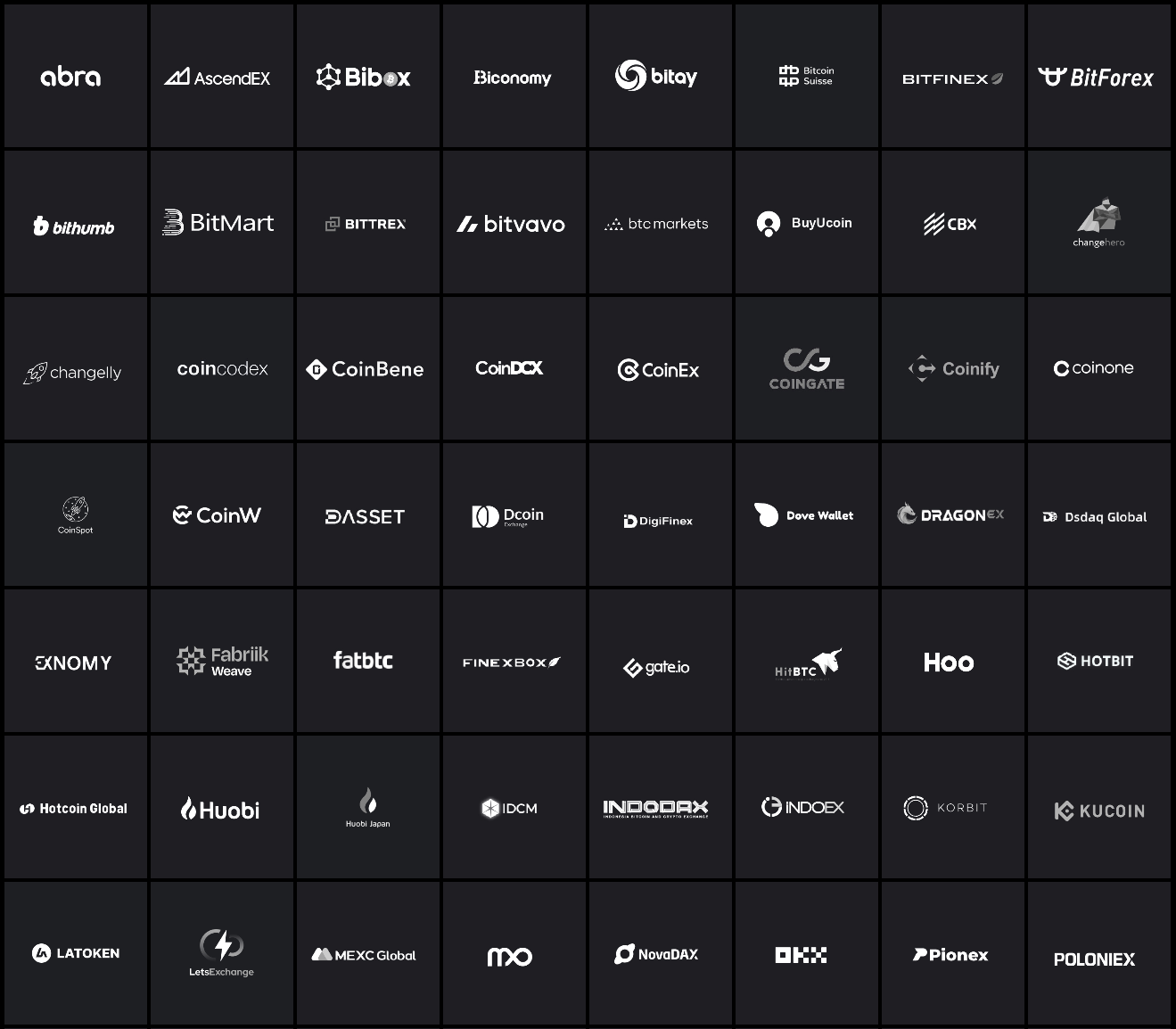
Task: Select the Hoo exchange tile
Action: (953, 661)
